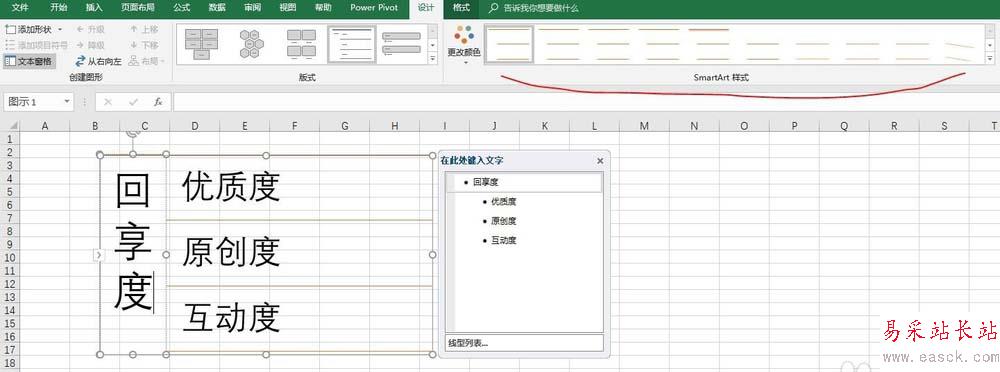1000x372 pixels.
Task: Switch to the 审阅 review tab
Action: 252,8
